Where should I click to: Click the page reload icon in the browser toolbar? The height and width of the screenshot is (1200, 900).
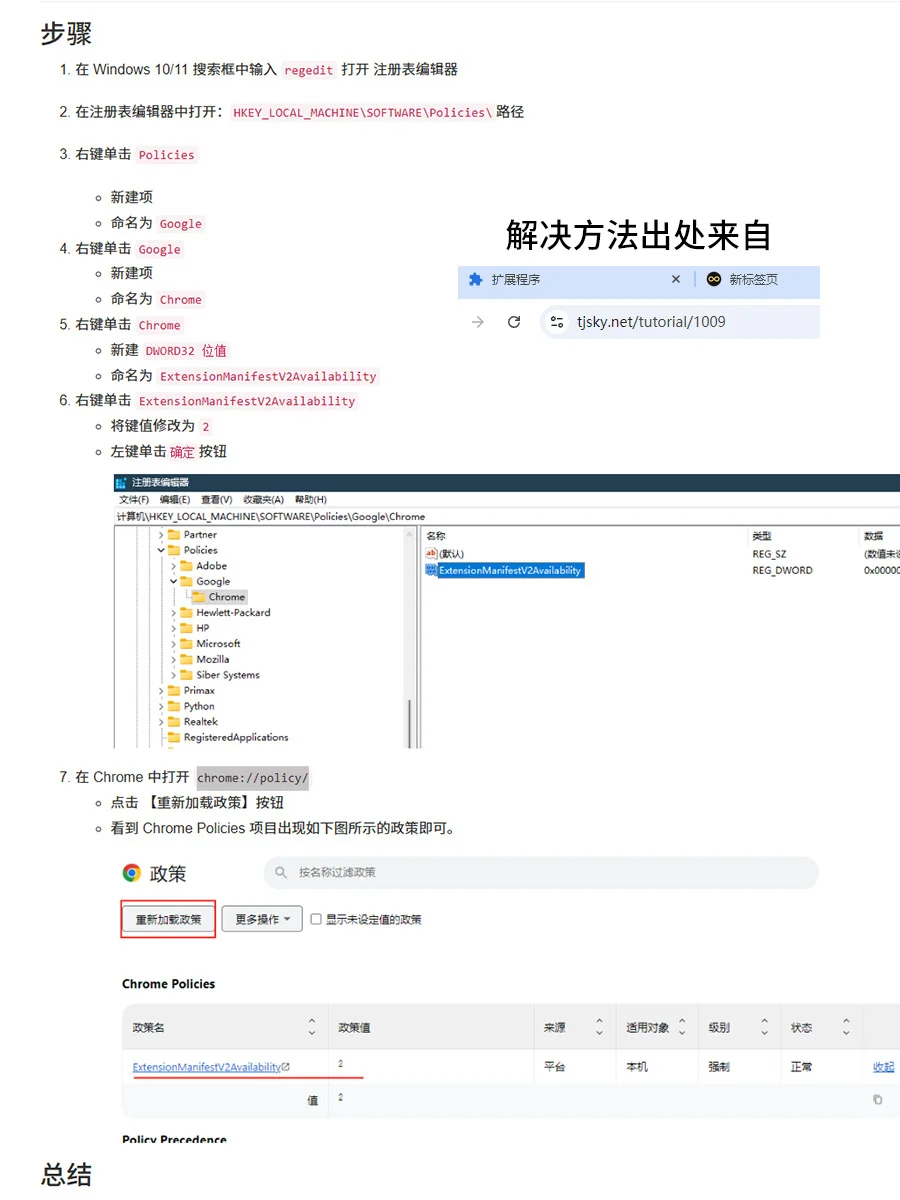(x=512, y=321)
